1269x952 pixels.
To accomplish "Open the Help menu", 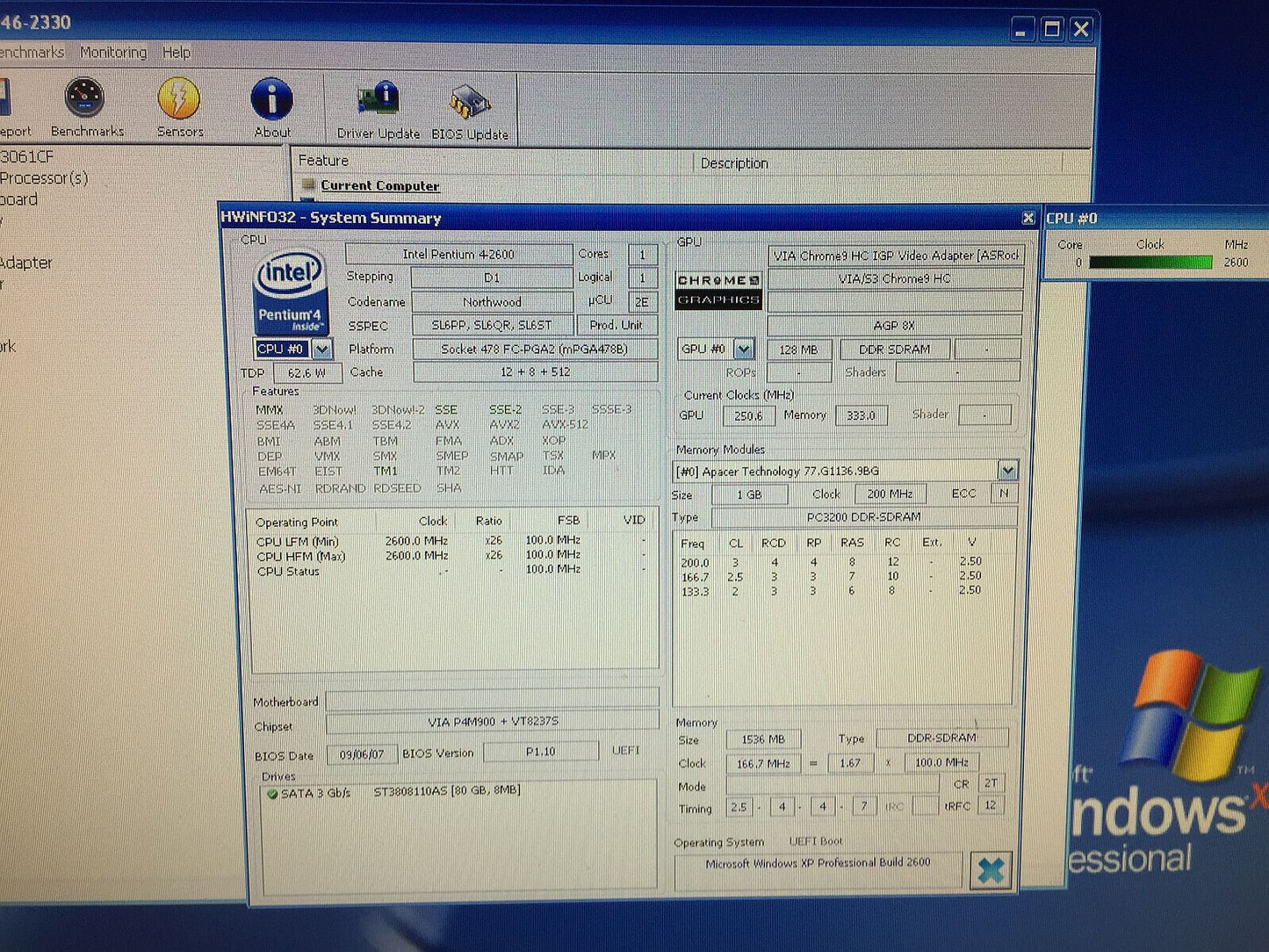I will 177,53.
